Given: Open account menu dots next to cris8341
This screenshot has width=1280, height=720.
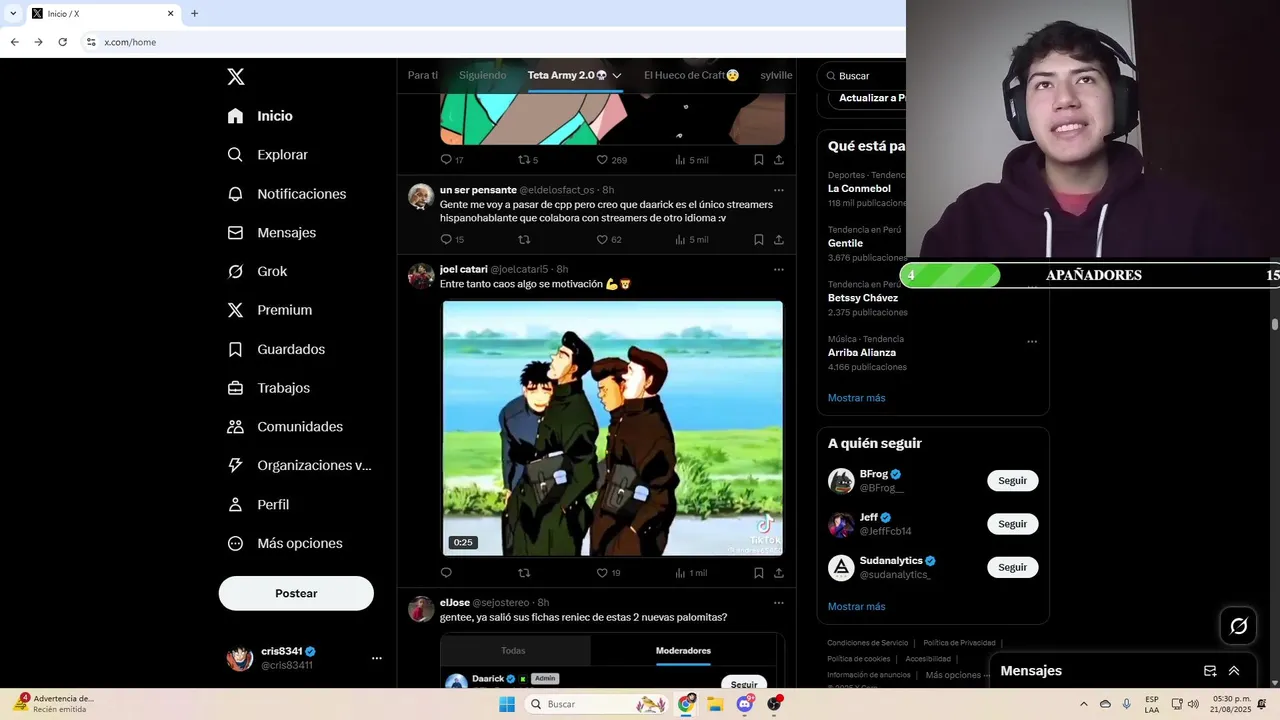Looking at the screenshot, I should coord(377,658).
